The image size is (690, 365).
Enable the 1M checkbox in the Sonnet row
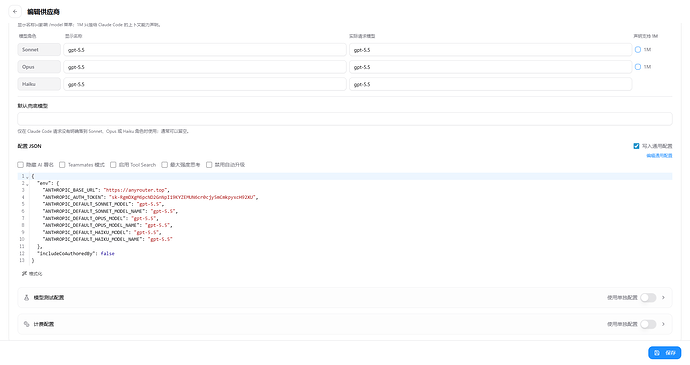click(x=638, y=50)
